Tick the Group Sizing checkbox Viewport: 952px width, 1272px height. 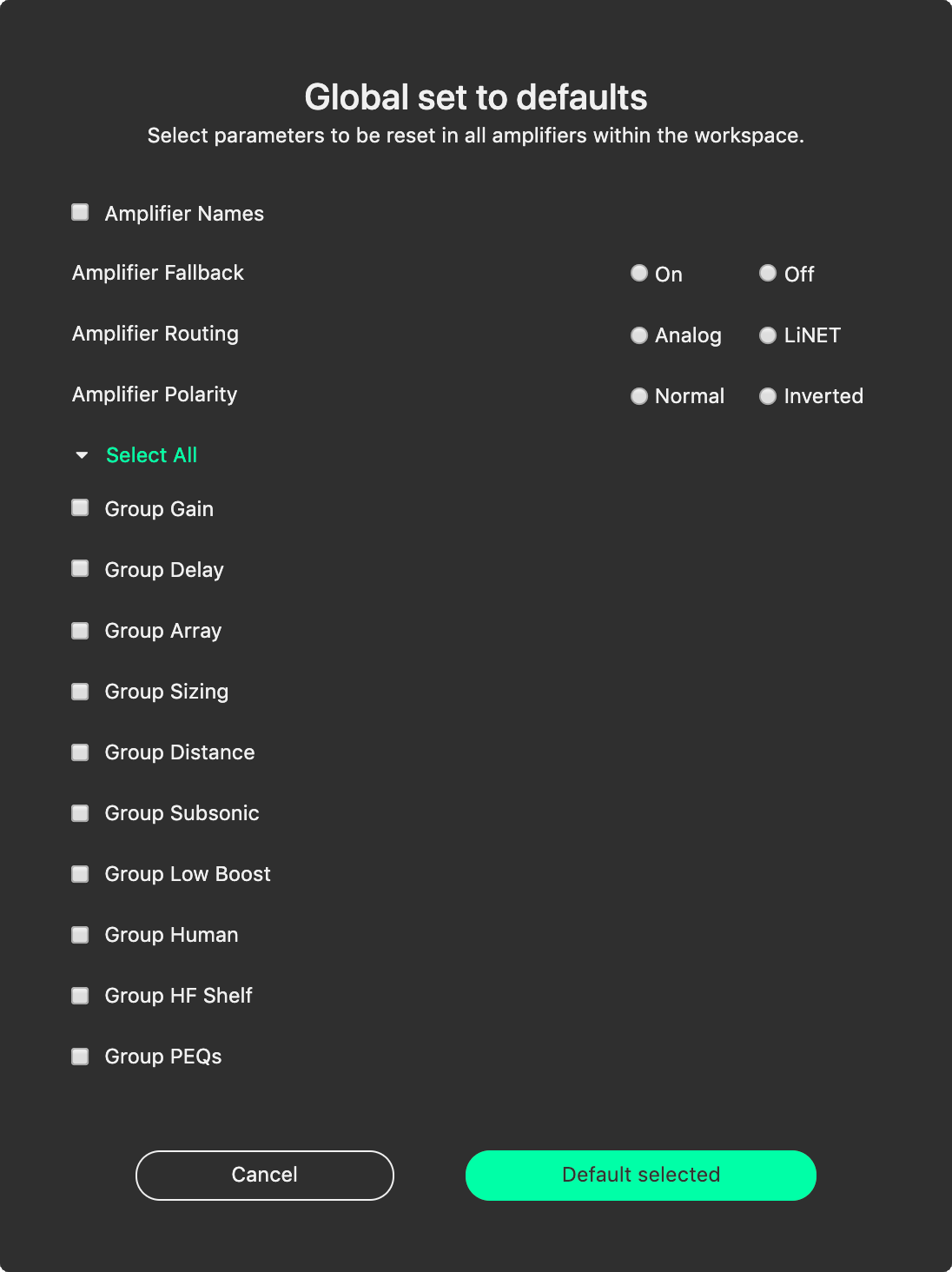point(80,691)
